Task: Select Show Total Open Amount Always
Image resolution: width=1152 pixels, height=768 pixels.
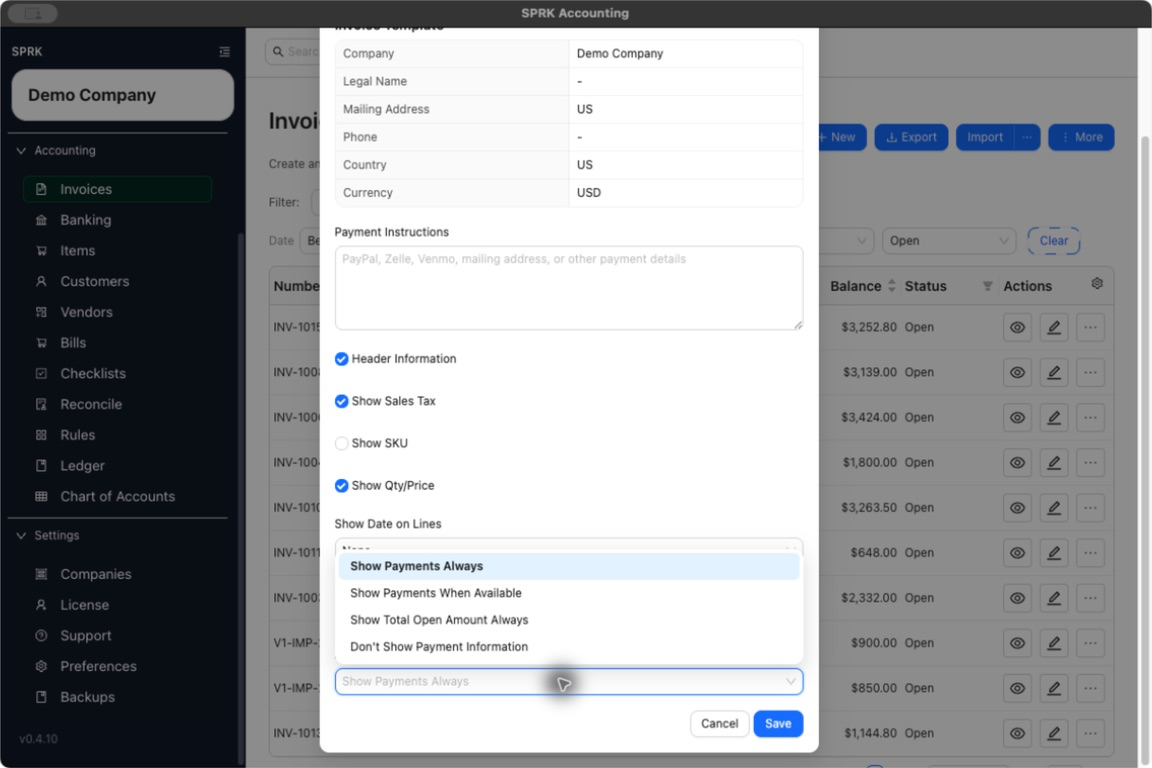Action: pyautogui.click(x=569, y=620)
